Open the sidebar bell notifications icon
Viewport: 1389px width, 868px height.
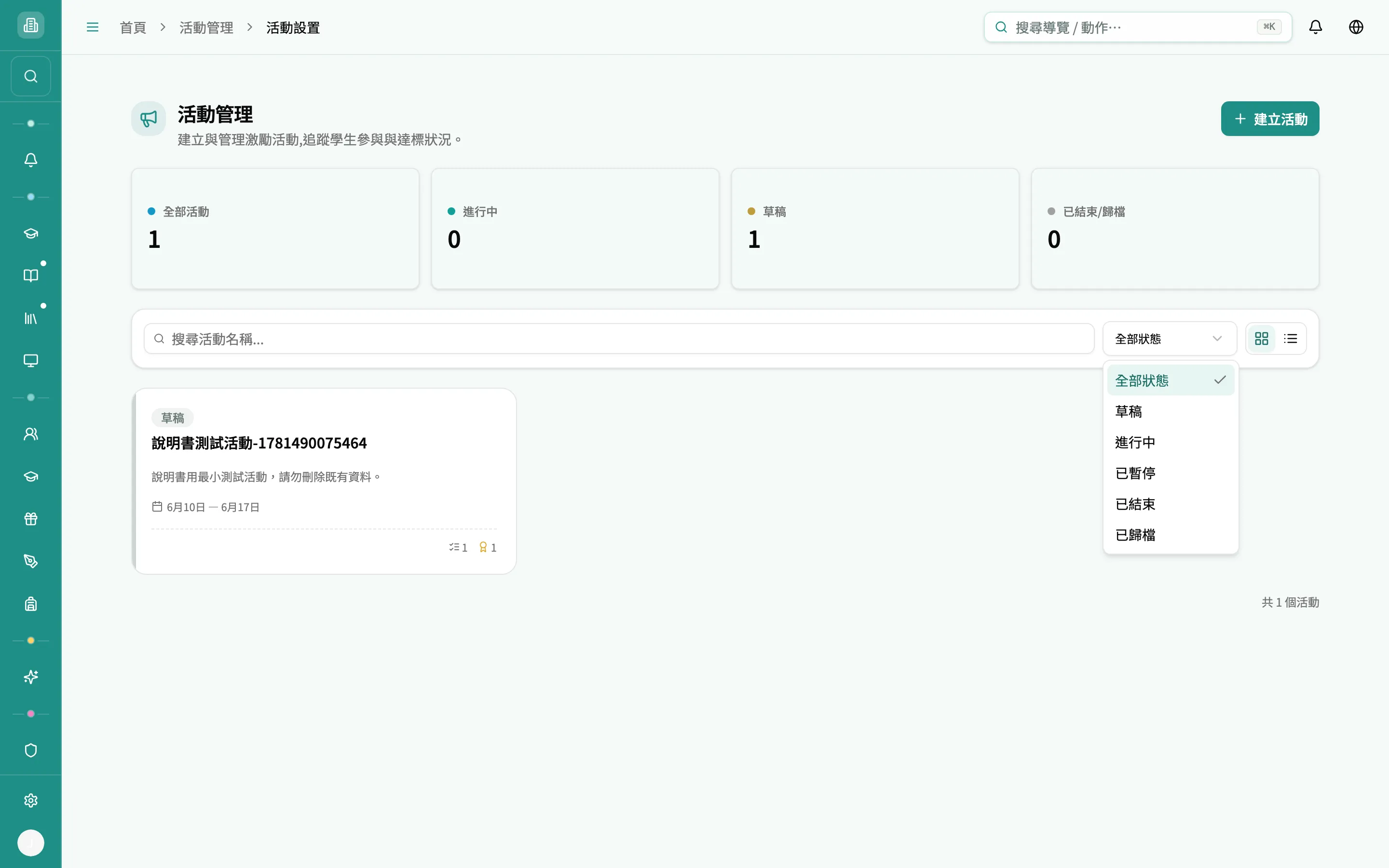point(30,160)
